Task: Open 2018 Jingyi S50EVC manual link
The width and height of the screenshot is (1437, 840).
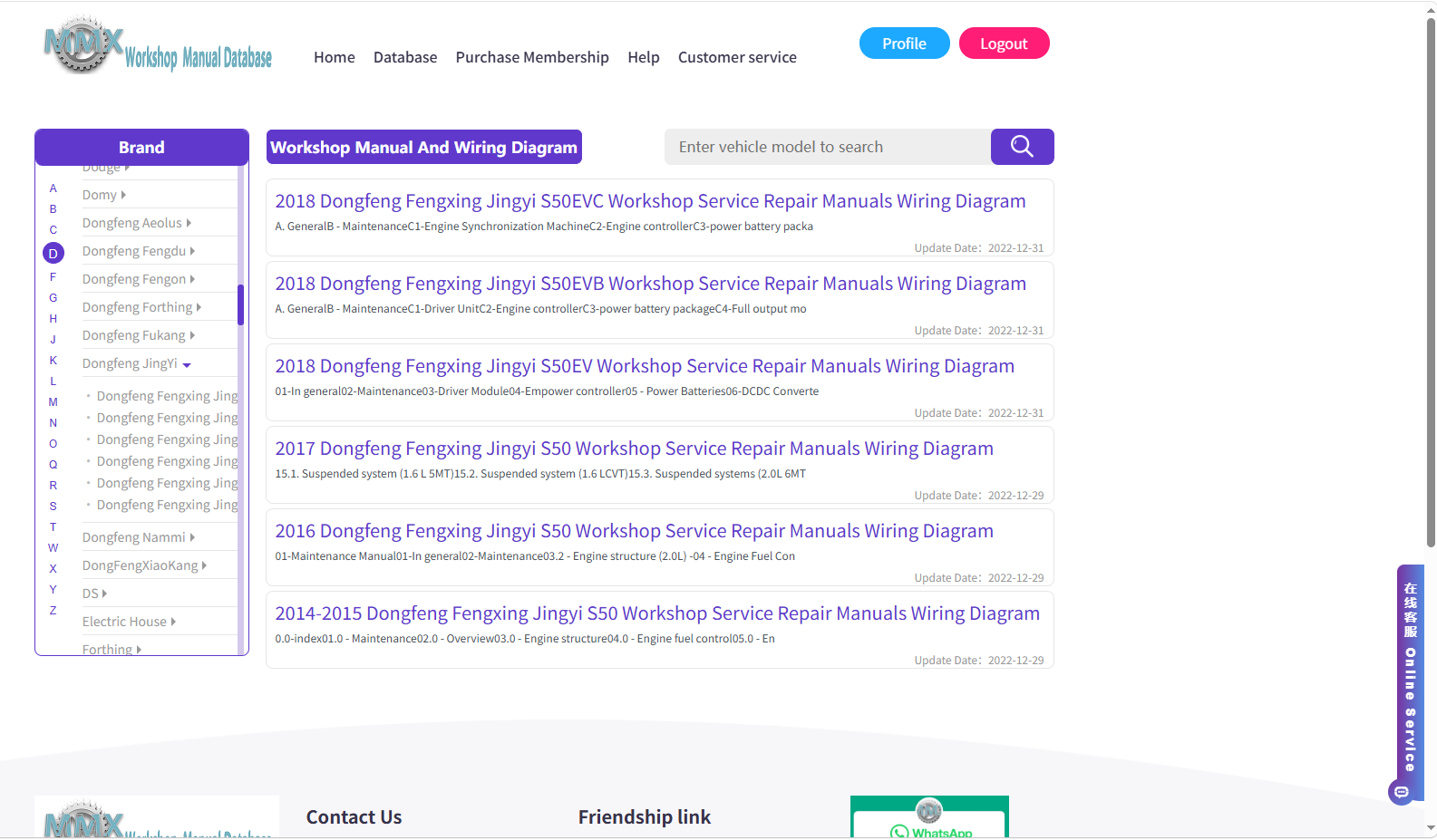Action: pyautogui.click(x=650, y=201)
